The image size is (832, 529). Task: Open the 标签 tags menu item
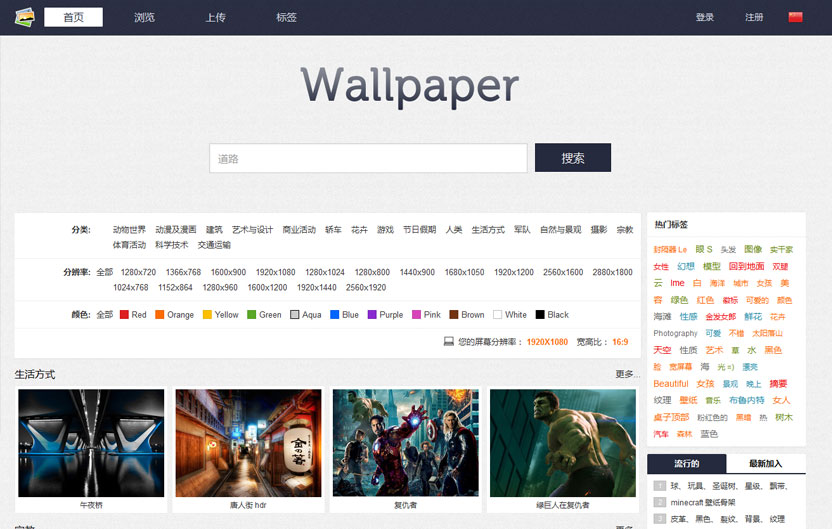(287, 18)
